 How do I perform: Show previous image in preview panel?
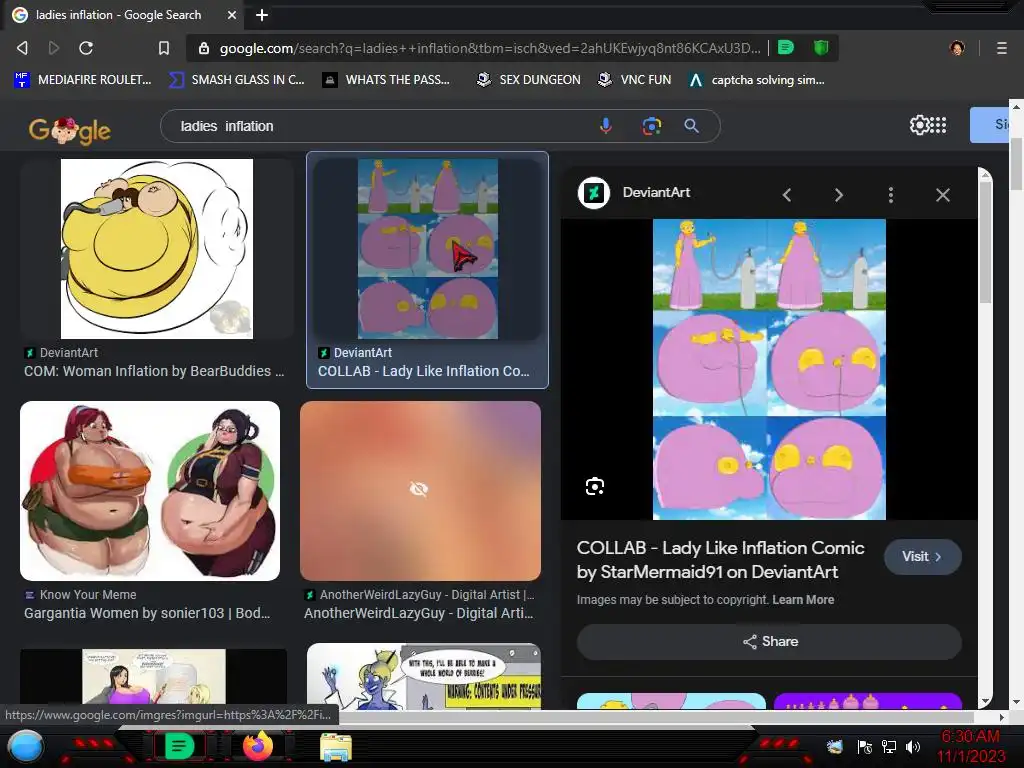click(787, 195)
